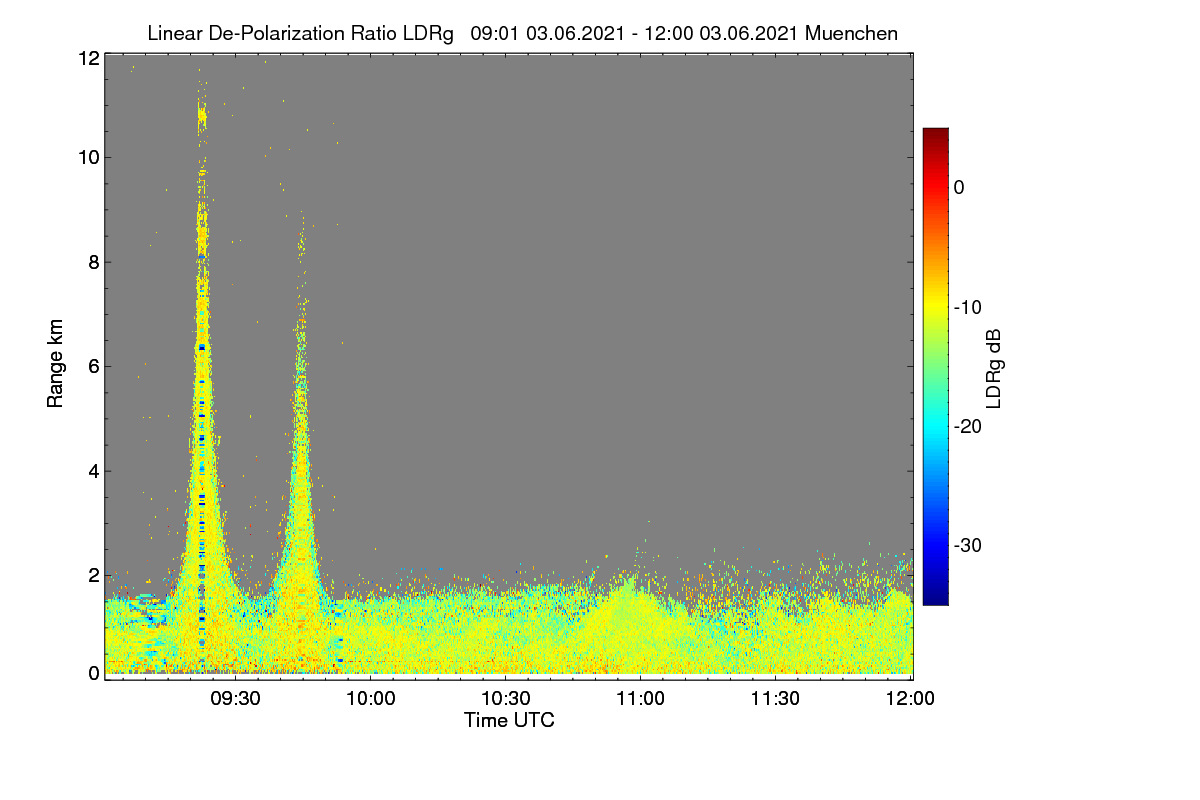Click the 10:30 time axis label

click(505, 698)
